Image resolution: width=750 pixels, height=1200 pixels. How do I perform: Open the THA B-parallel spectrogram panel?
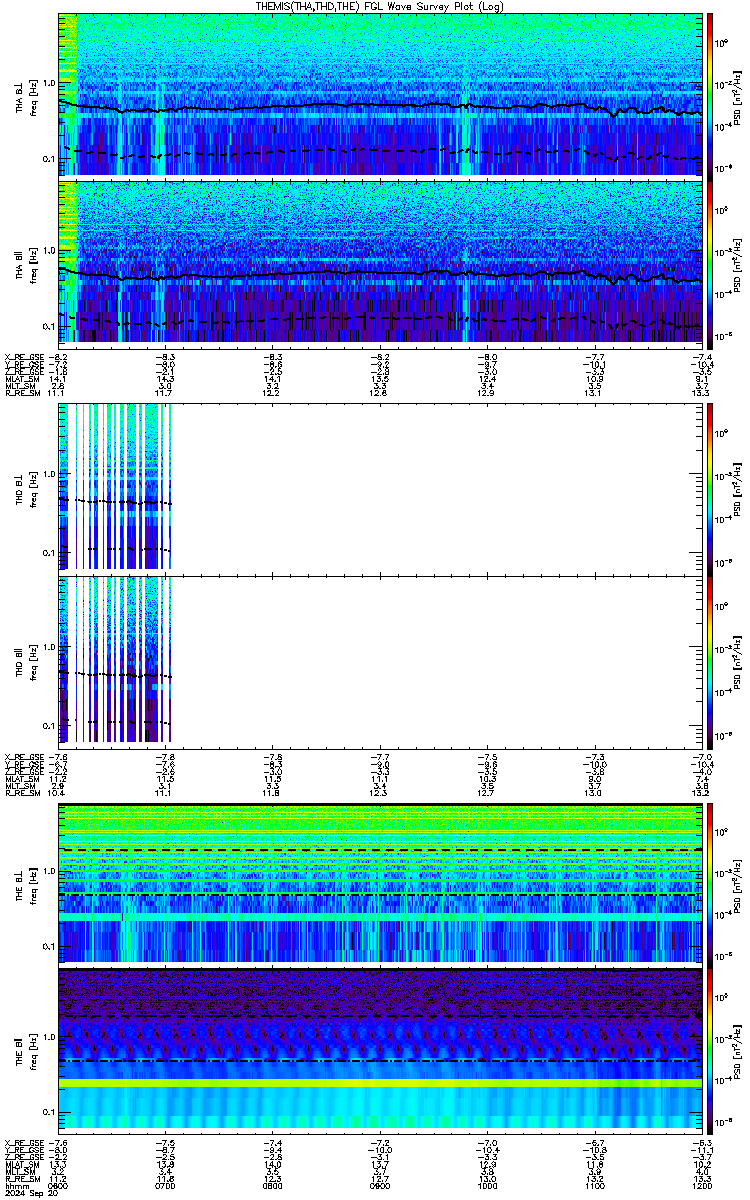381,263
